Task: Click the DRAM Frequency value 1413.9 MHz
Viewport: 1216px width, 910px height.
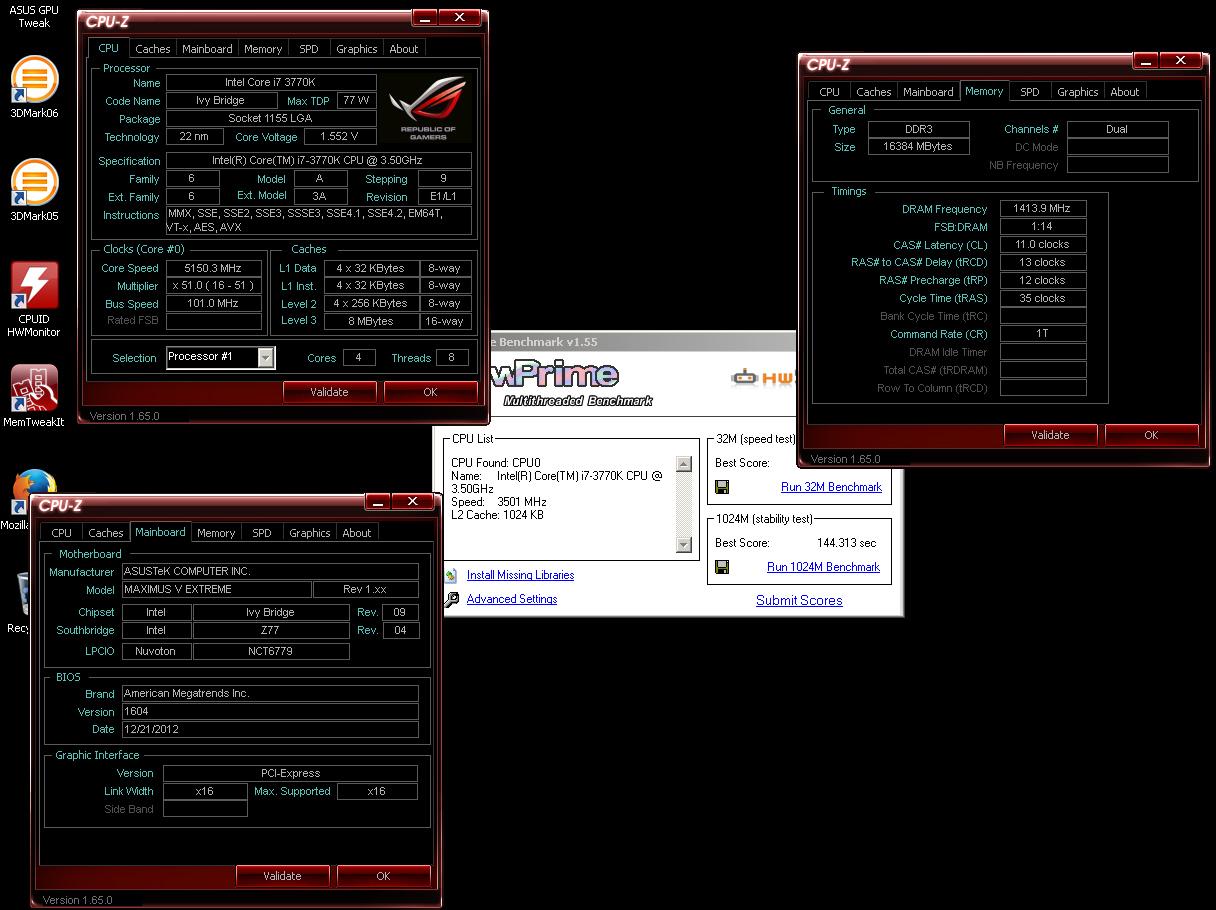Action: coord(1042,209)
